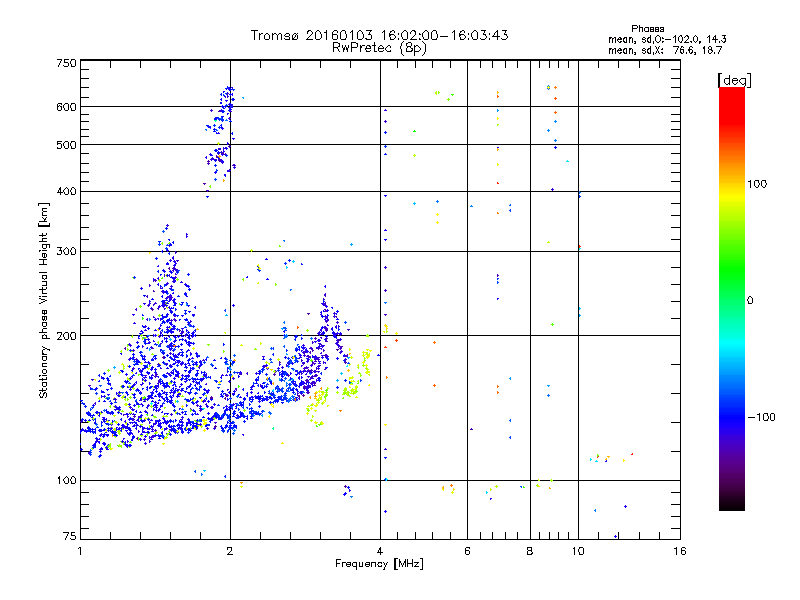The image size is (800, 600).
Task: Click the x-axis tick label '1'
Action: tap(80, 551)
